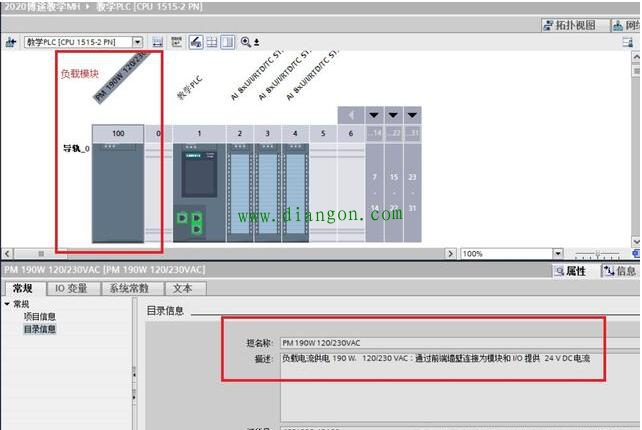642x430 pixels.
Task: Select the AI module in slot 3
Action: (268, 192)
